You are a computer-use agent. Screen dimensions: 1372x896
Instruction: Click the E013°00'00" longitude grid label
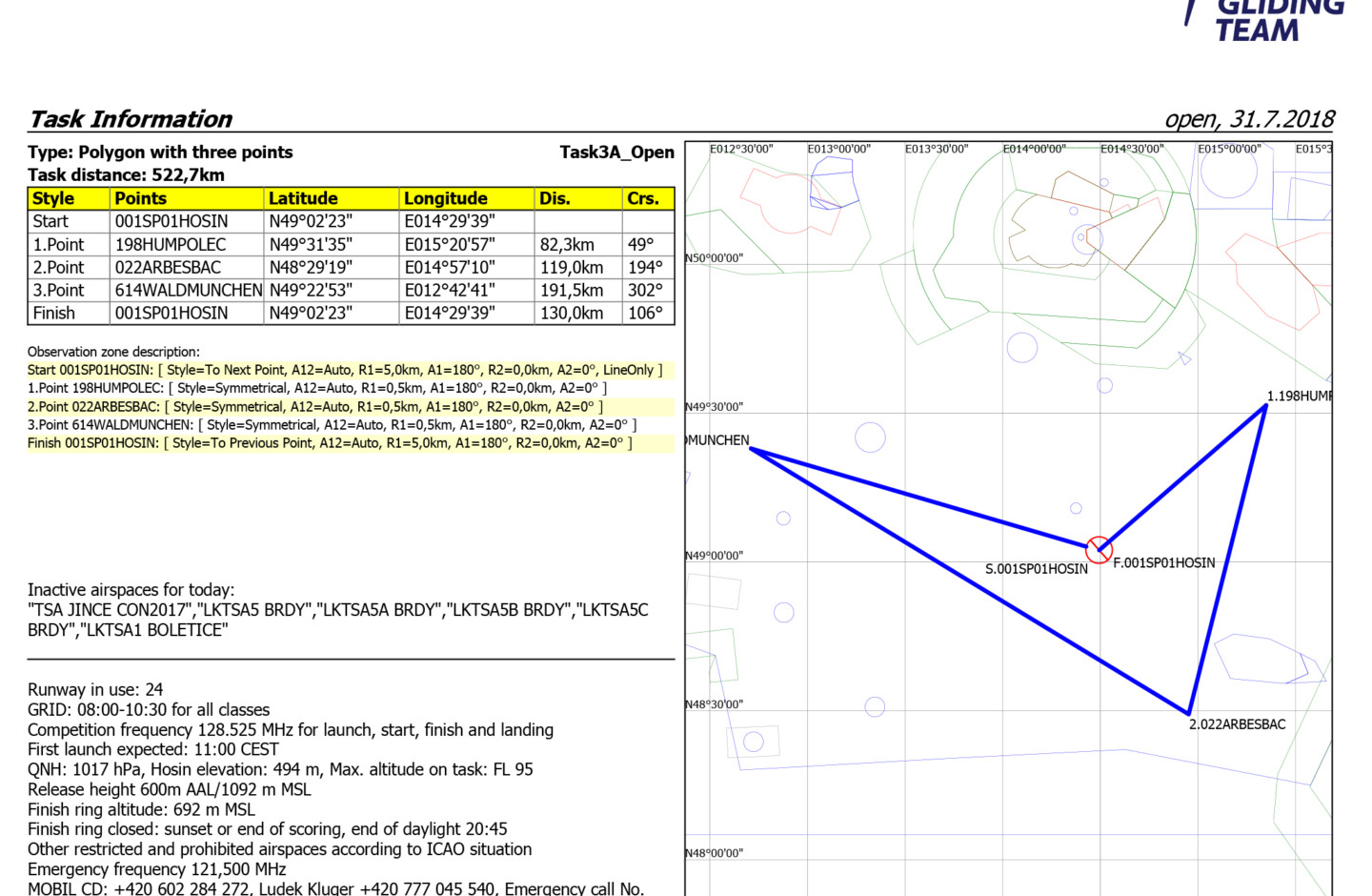point(838,150)
